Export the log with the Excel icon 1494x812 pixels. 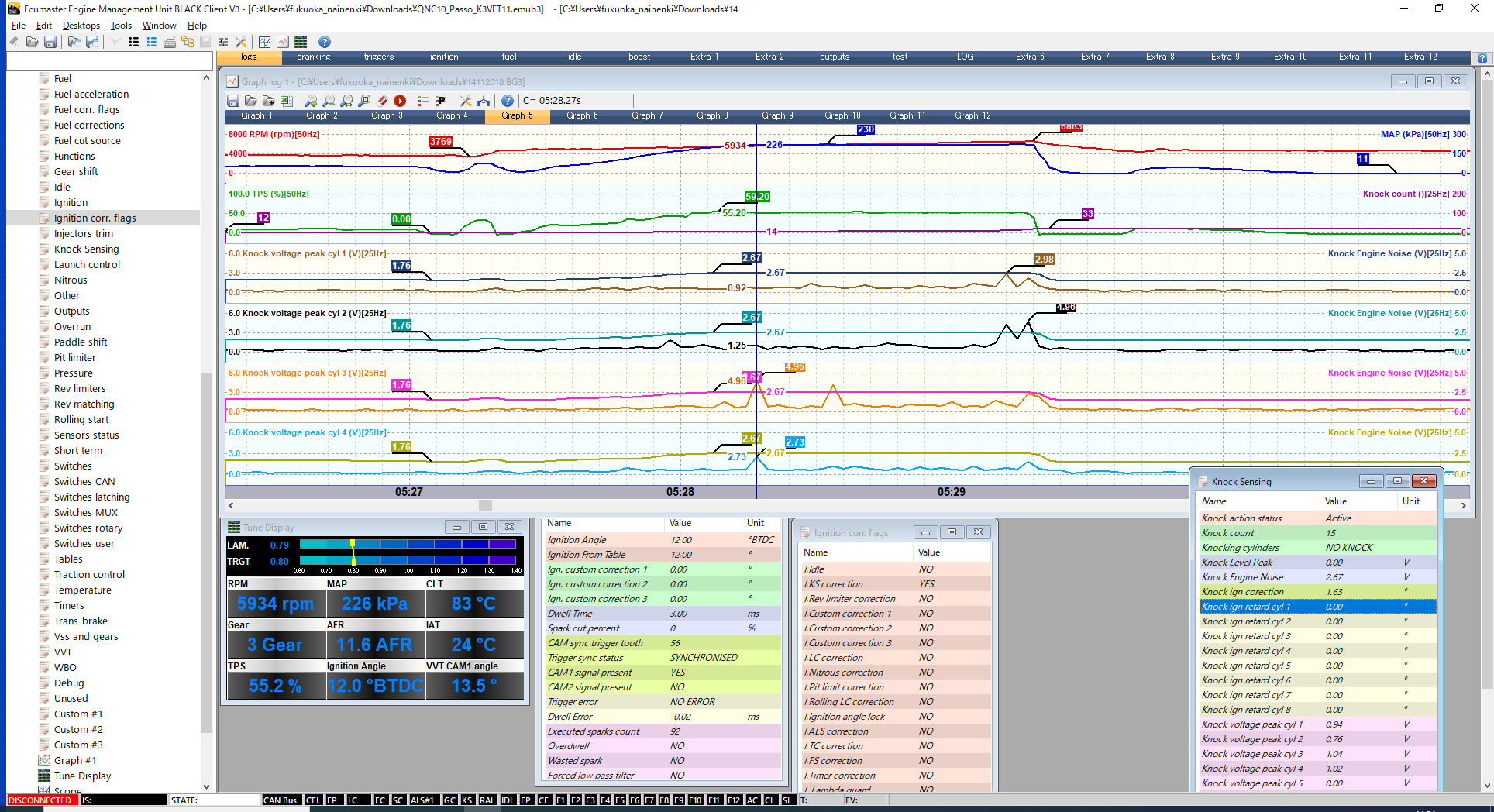tap(286, 101)
